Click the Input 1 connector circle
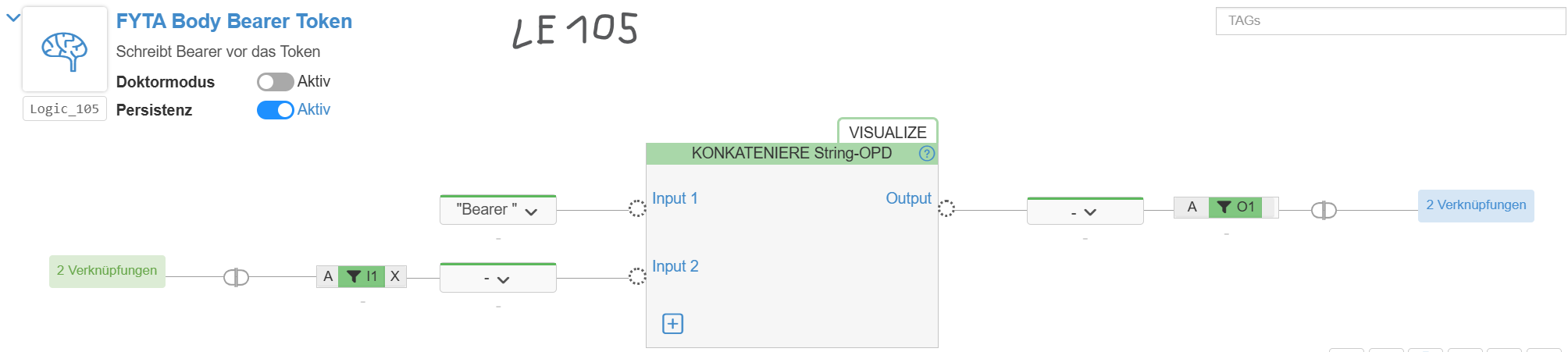The image size is (1568, 352). click(637, 208)
